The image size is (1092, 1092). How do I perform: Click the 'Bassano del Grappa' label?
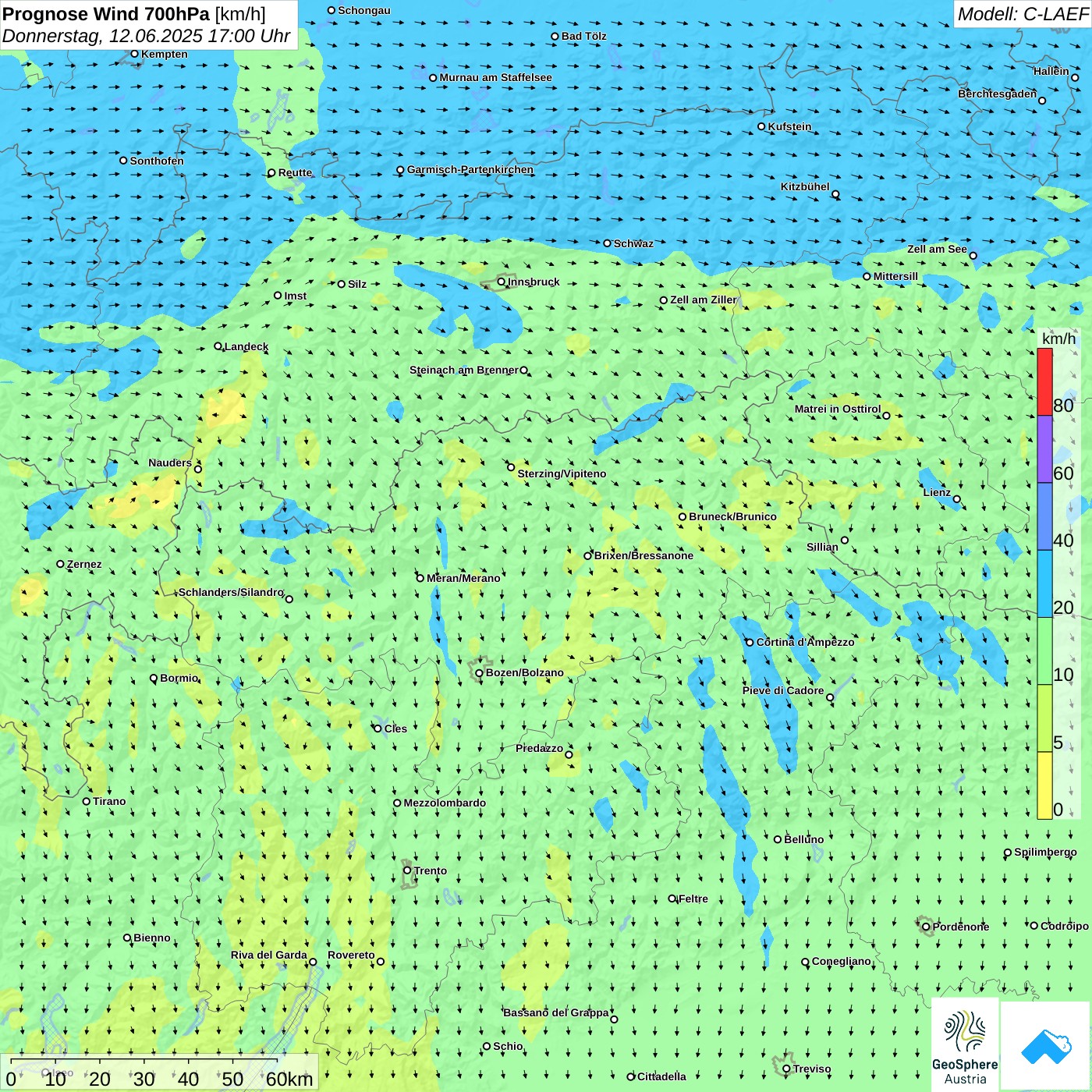(556, 1012)
